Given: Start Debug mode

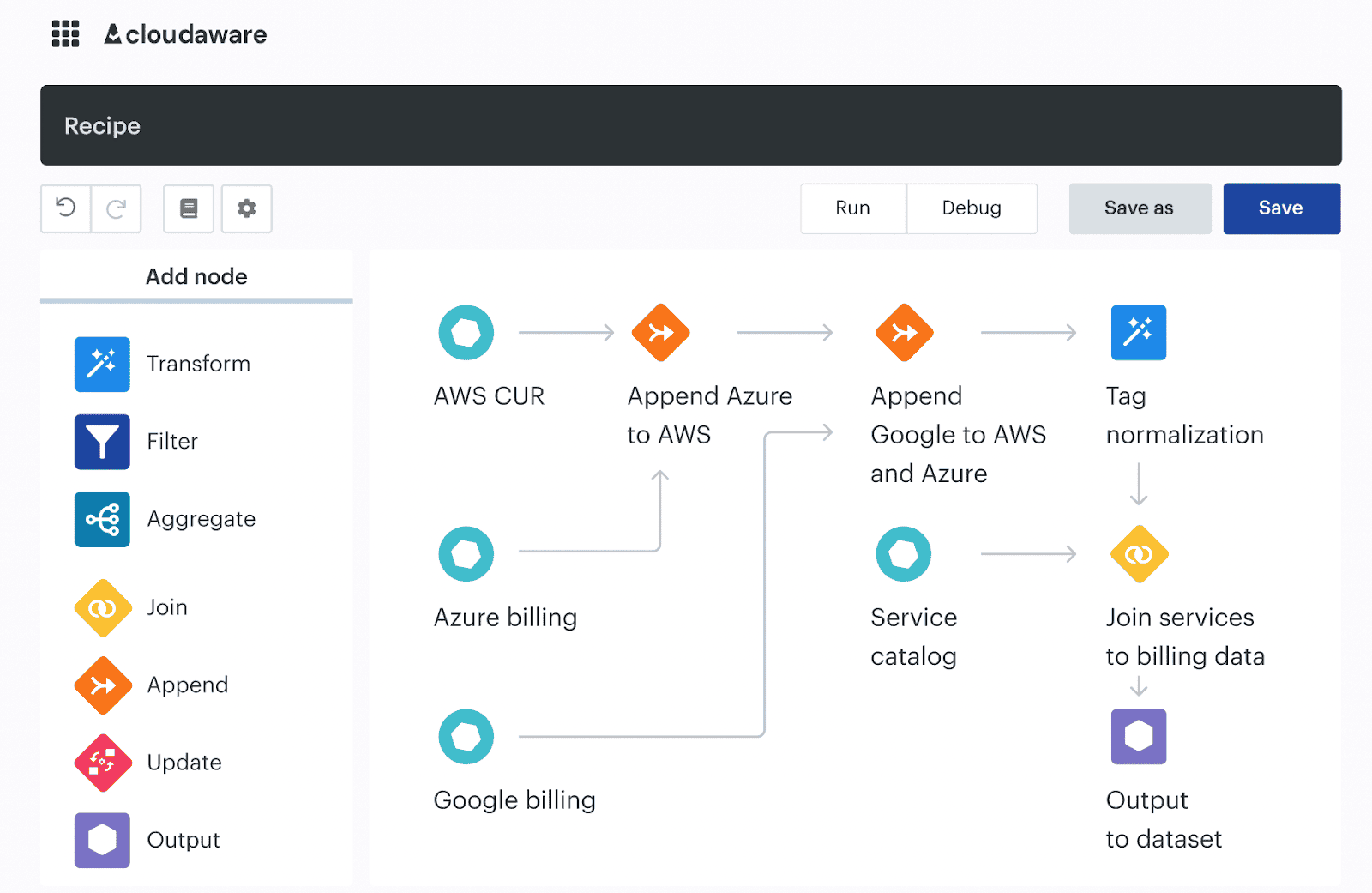Looking at the screenshot, I should (972, 208).
